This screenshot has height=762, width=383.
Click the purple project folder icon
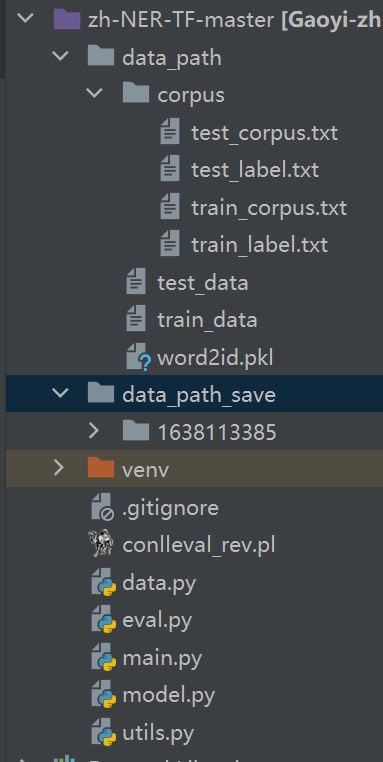[66, 20]
